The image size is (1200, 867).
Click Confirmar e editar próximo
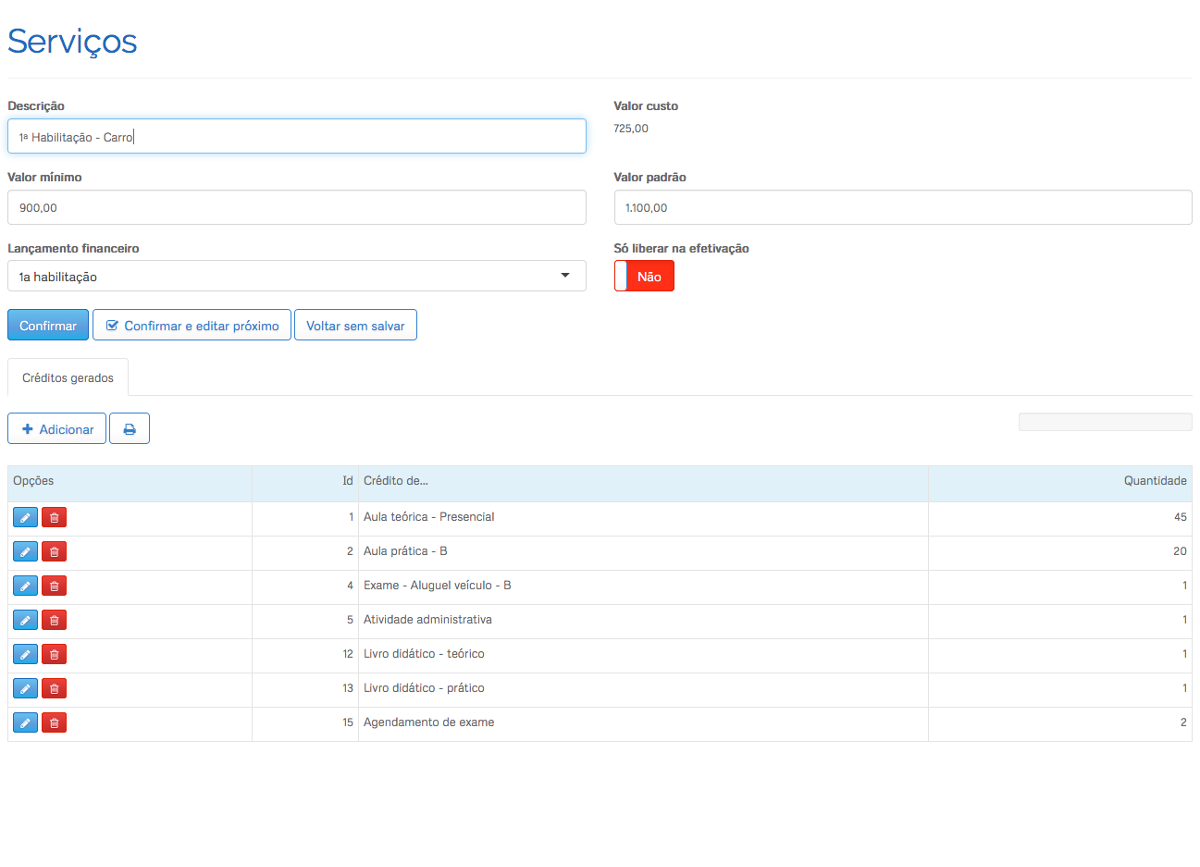[x=192, y=325]
